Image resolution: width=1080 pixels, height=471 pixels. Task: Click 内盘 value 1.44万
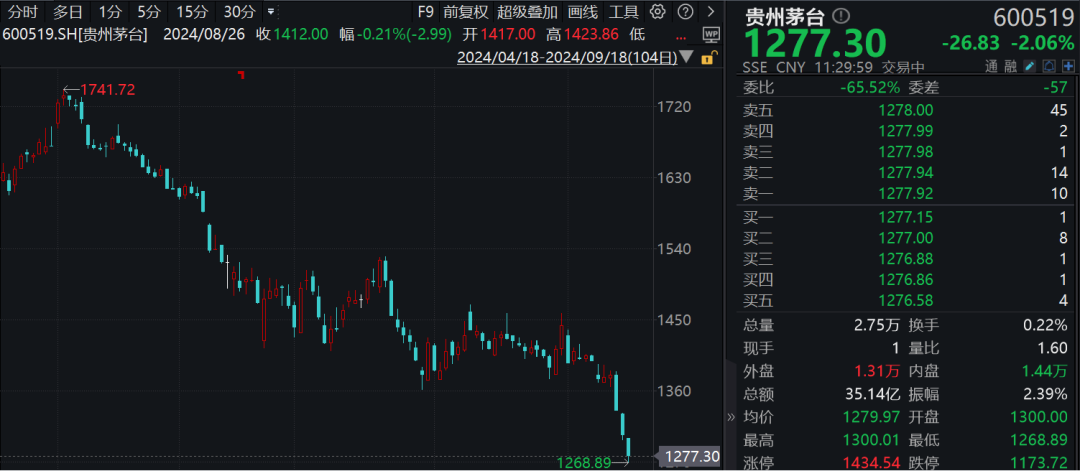pos(1046,371)
